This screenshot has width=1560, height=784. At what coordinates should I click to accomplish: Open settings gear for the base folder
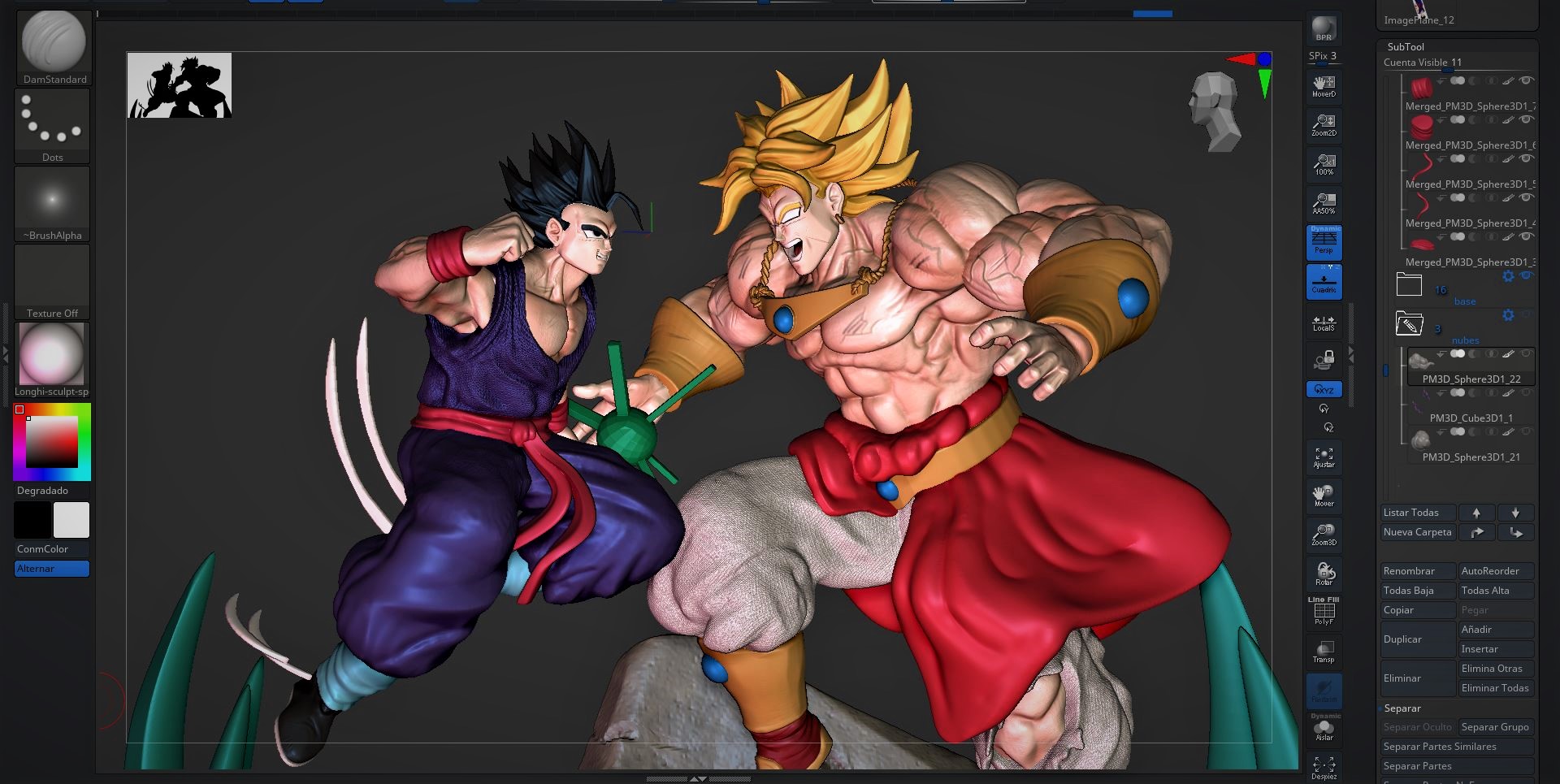[1508, 276]
